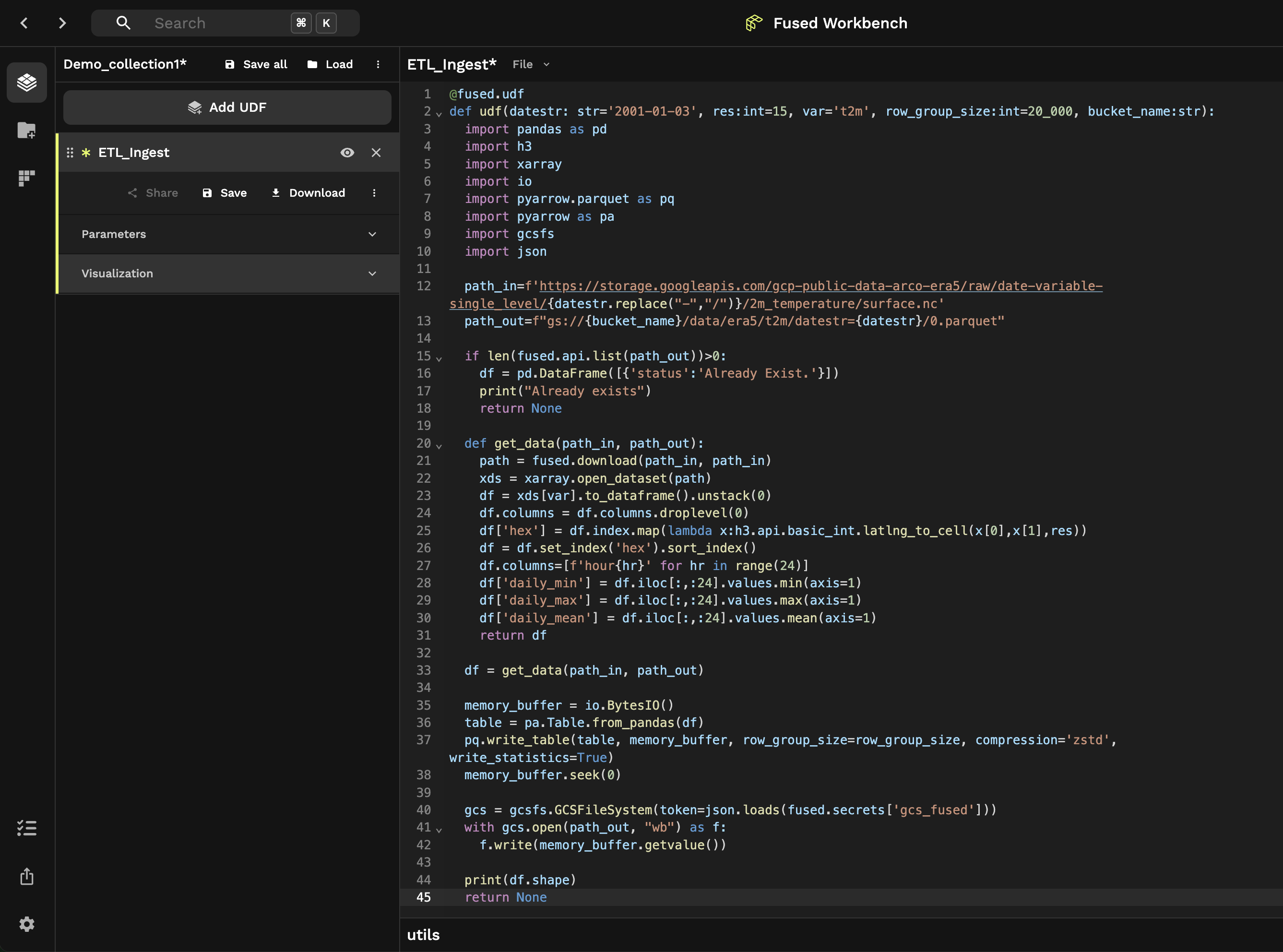Screen dimensions: 1283x952
Task: Open the dashboard tiles sidebar icon
Action: pyautogui.click(x=27, y=178)
